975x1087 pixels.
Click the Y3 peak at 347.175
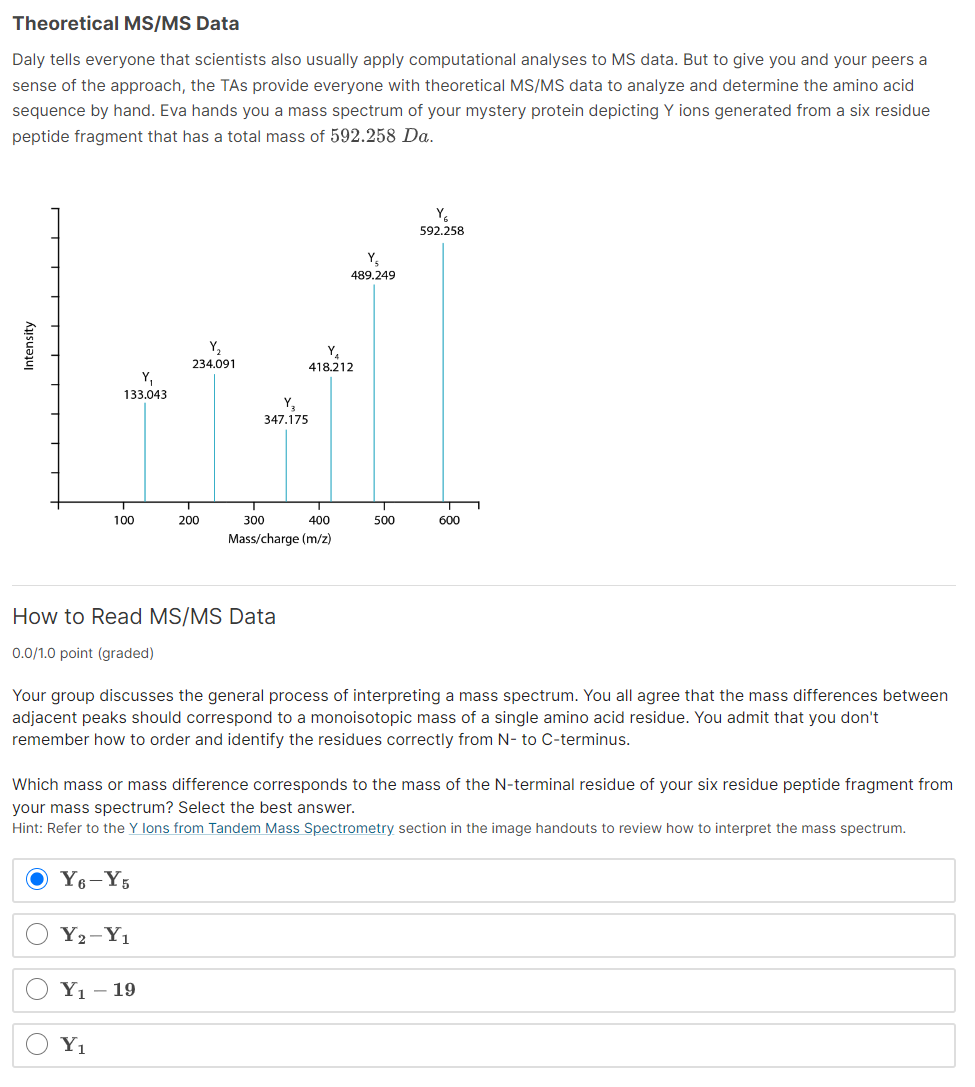286,465
